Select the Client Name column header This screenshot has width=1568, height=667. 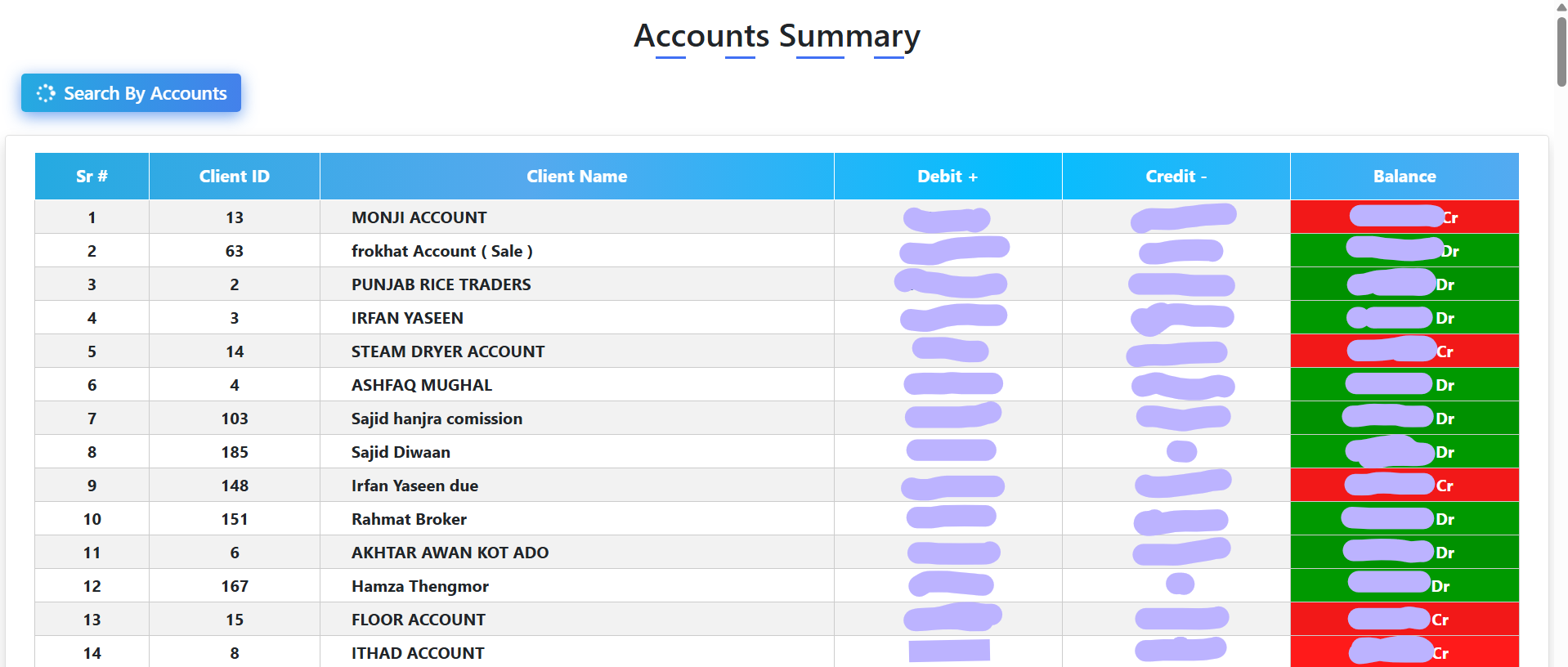[x=577, y=177]
